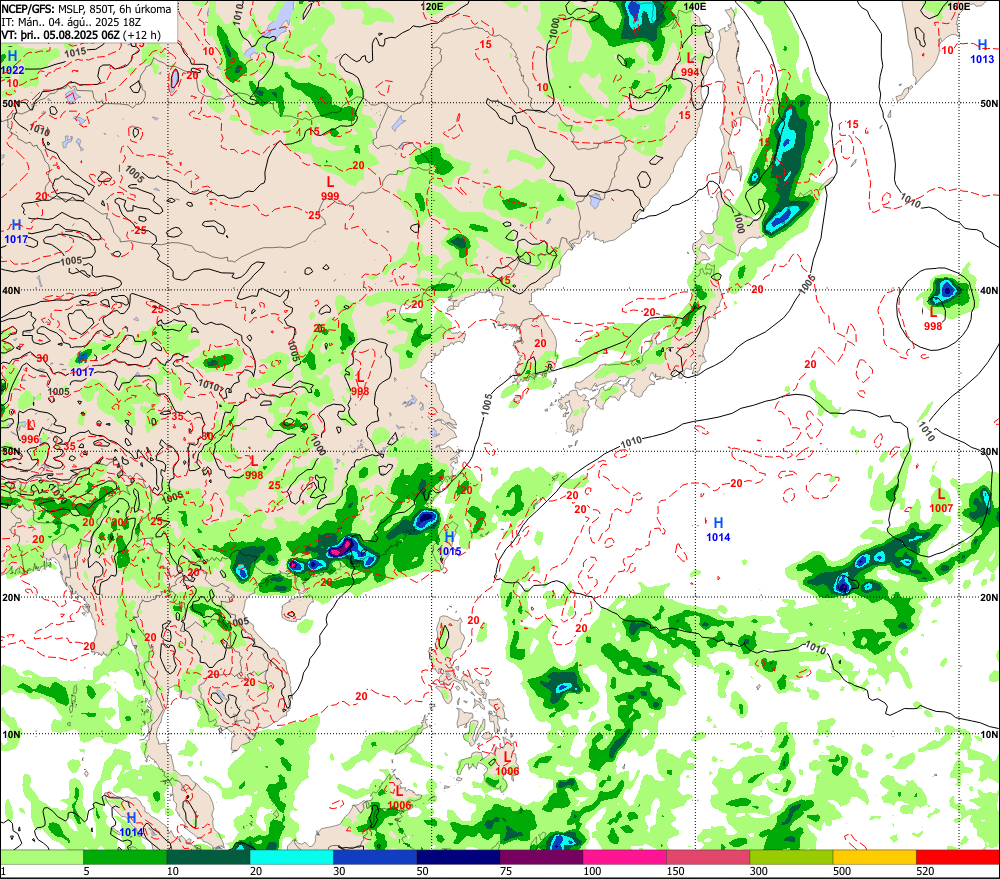Click the legend value 100
This screenshot has height=879, width=1000.
click(592, 871)
